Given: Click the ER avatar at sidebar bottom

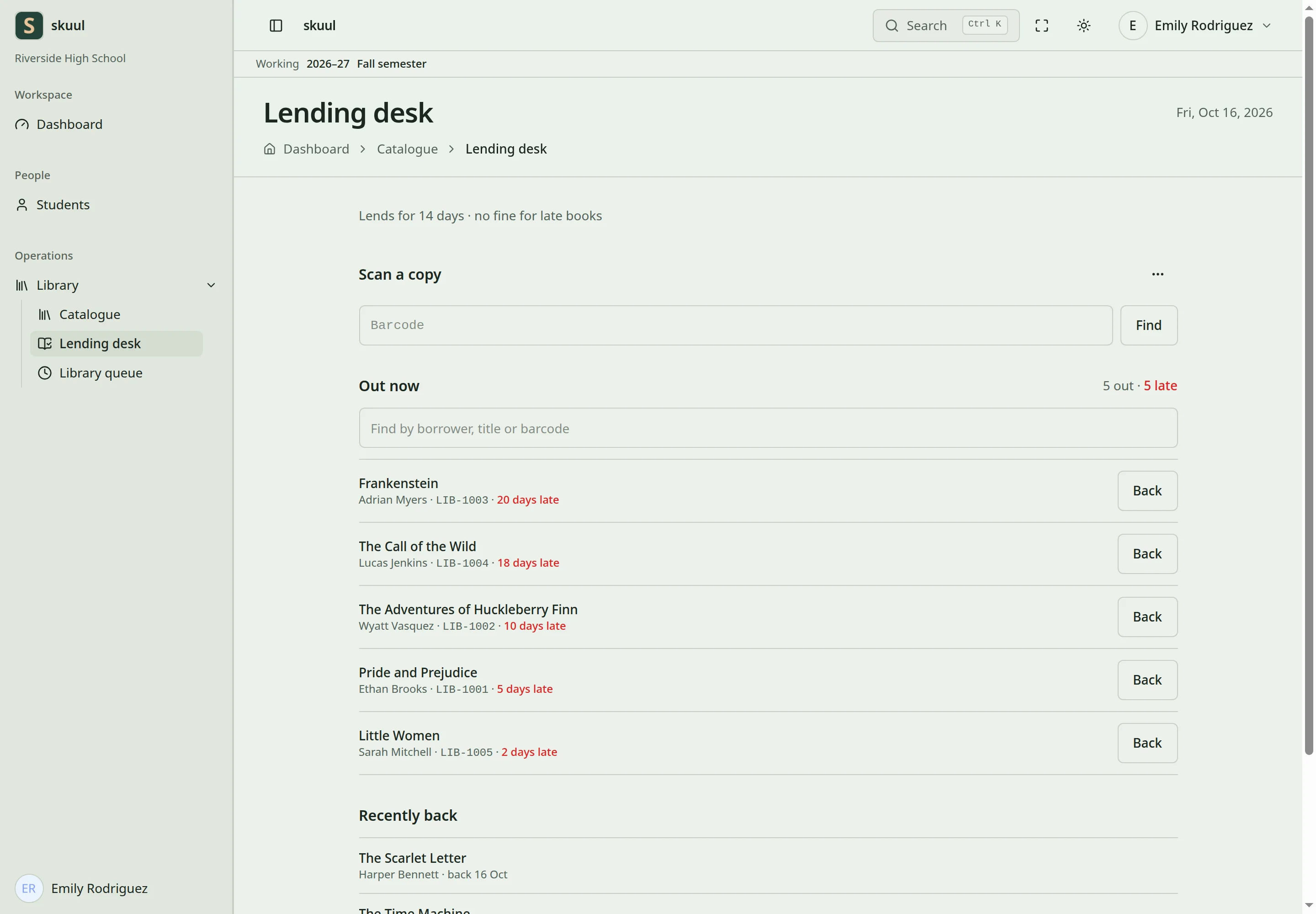Looking at the screenshot, I should (x=29, y=888).
